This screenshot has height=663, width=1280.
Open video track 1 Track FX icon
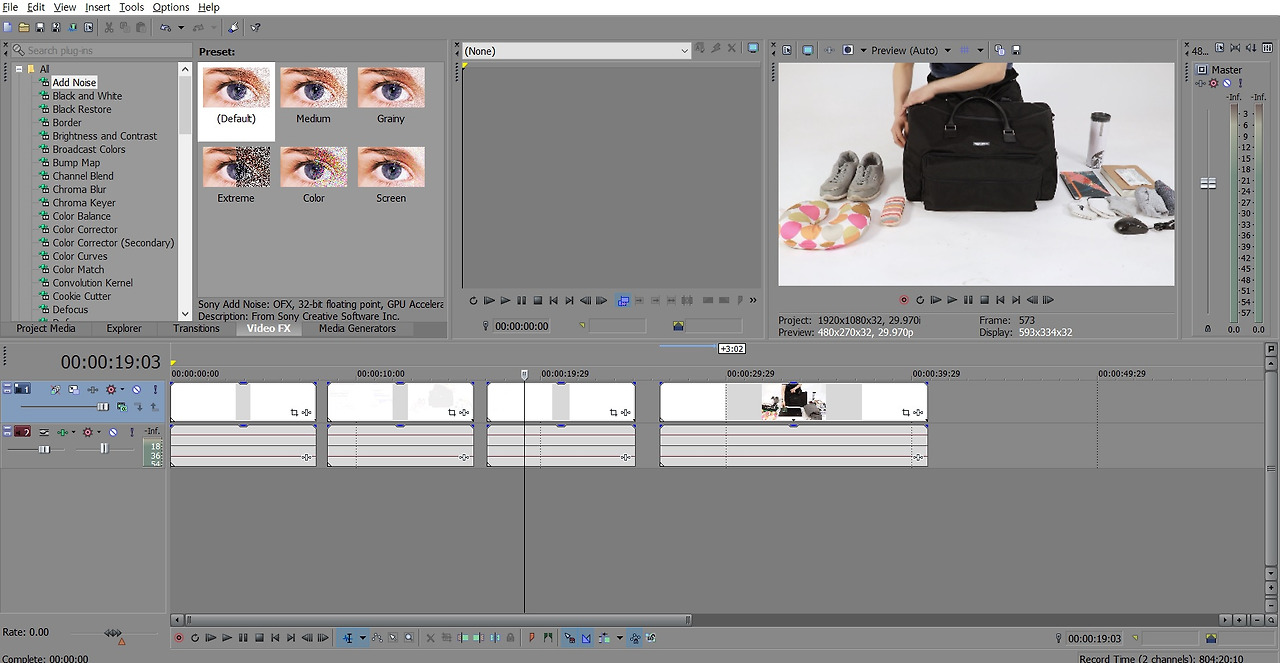click(93, 390)
